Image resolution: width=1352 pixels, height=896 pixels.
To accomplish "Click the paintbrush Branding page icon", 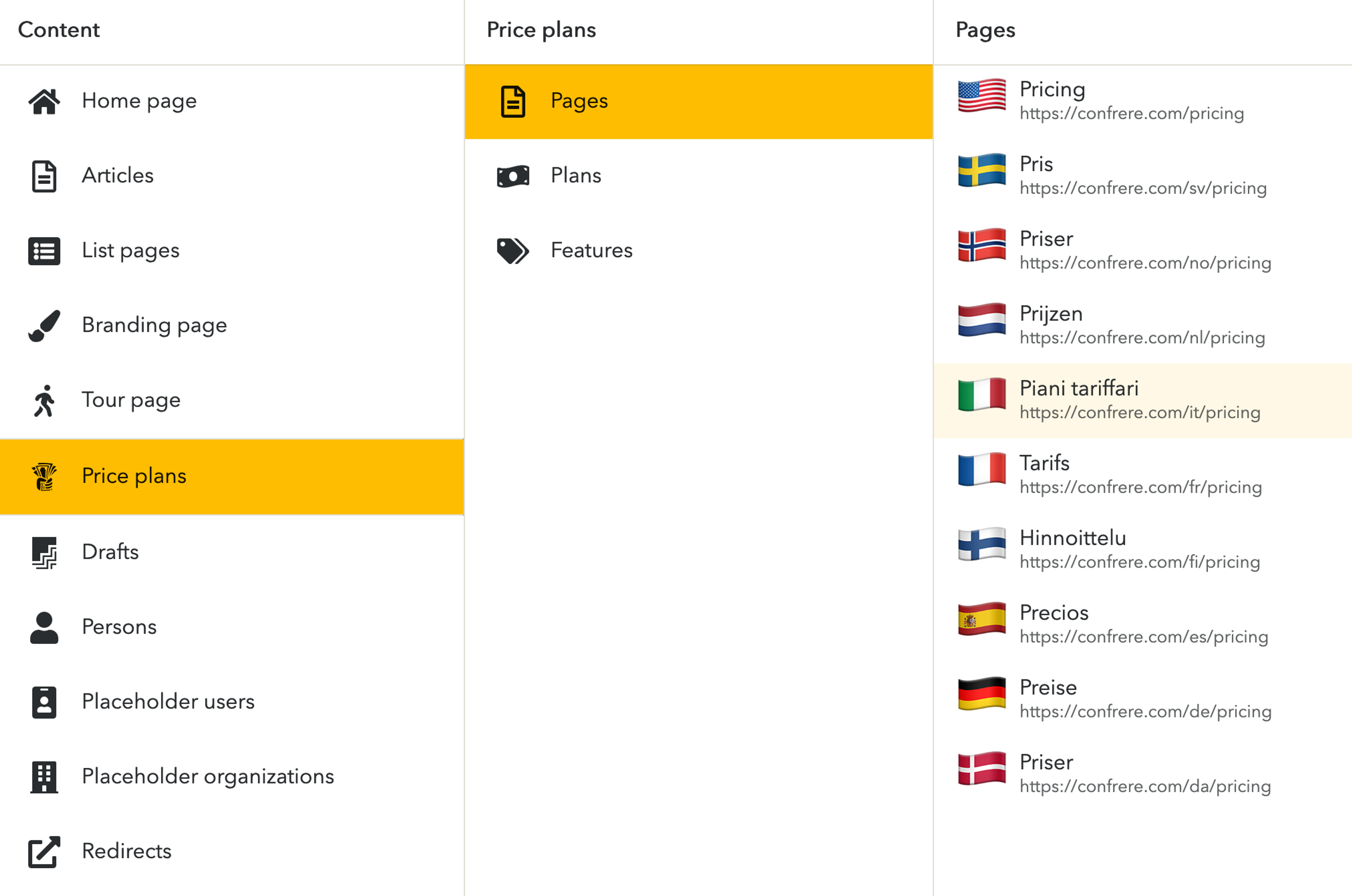I will (x=44, y=326).
